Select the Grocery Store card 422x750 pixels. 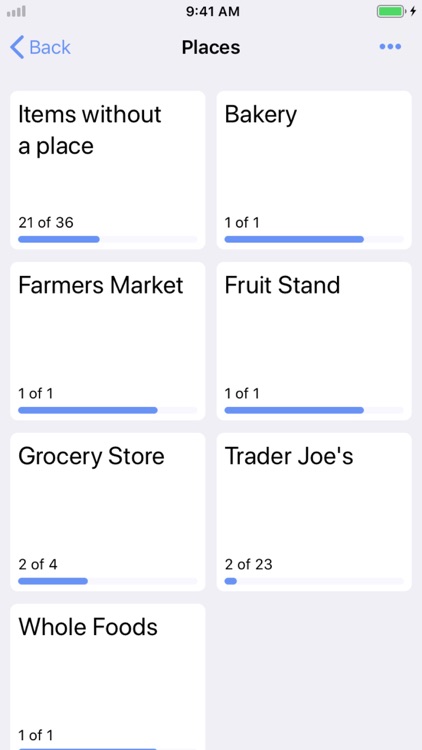click(108, 512)
